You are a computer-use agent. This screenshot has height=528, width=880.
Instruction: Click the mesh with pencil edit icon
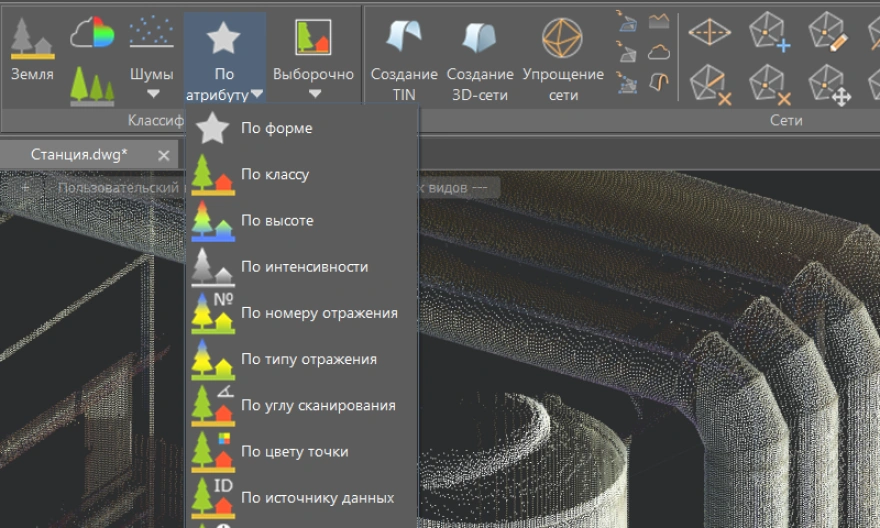point(827,31)
